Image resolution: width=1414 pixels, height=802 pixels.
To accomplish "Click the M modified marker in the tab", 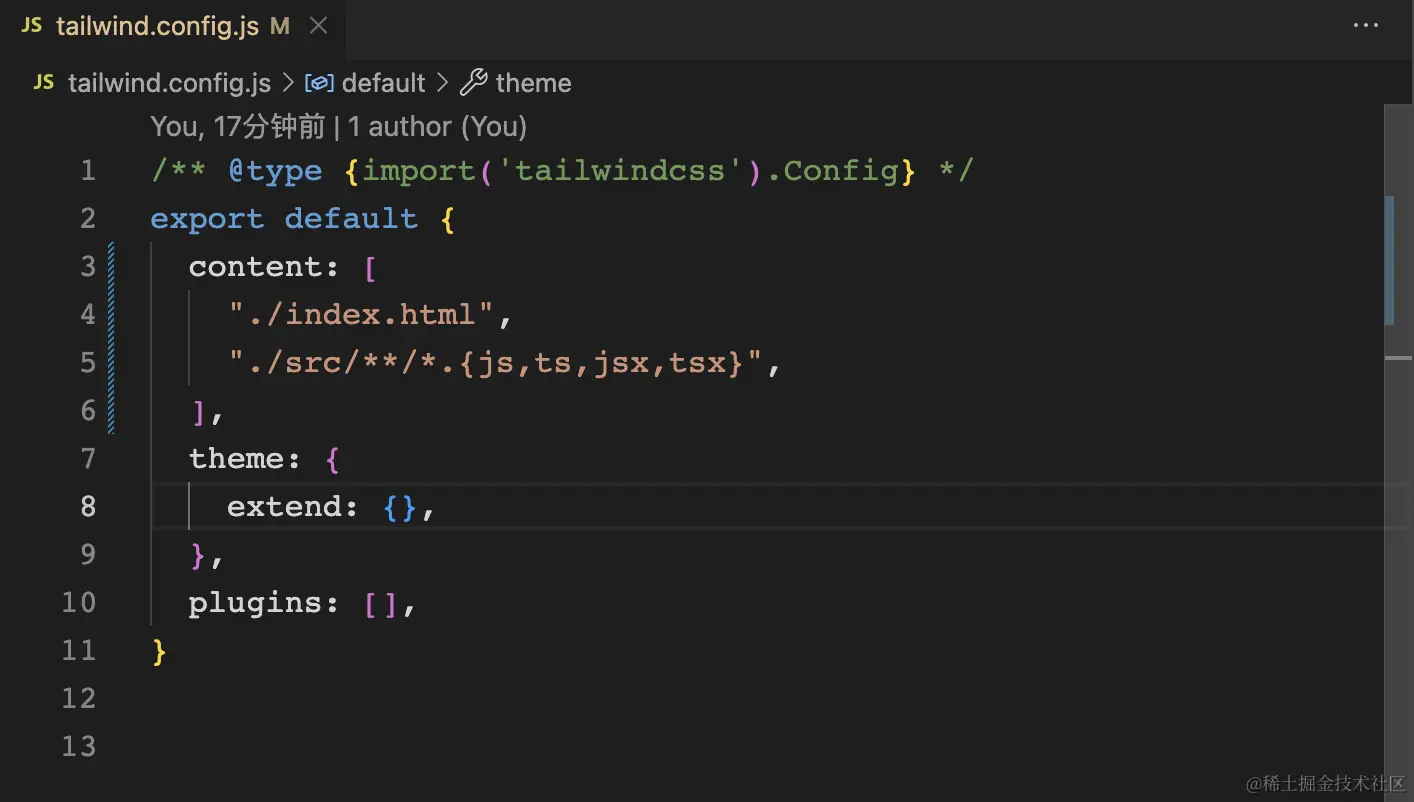I will tap(280, 27).
